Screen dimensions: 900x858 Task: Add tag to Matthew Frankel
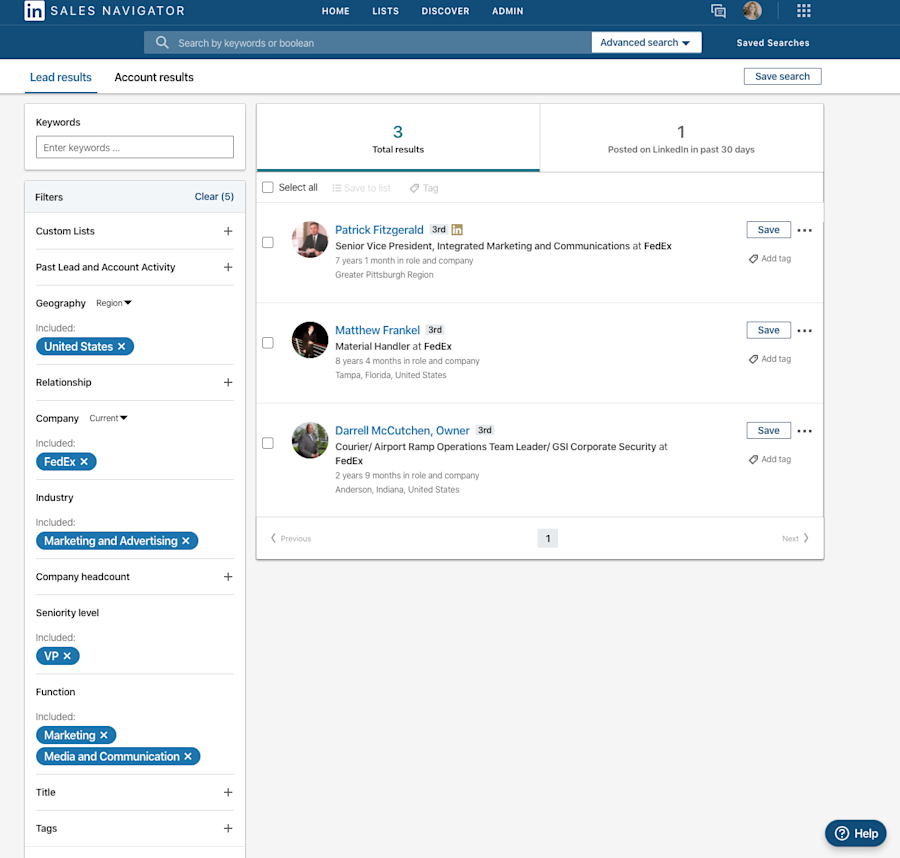pyautogui.click(x=770, y=359)
